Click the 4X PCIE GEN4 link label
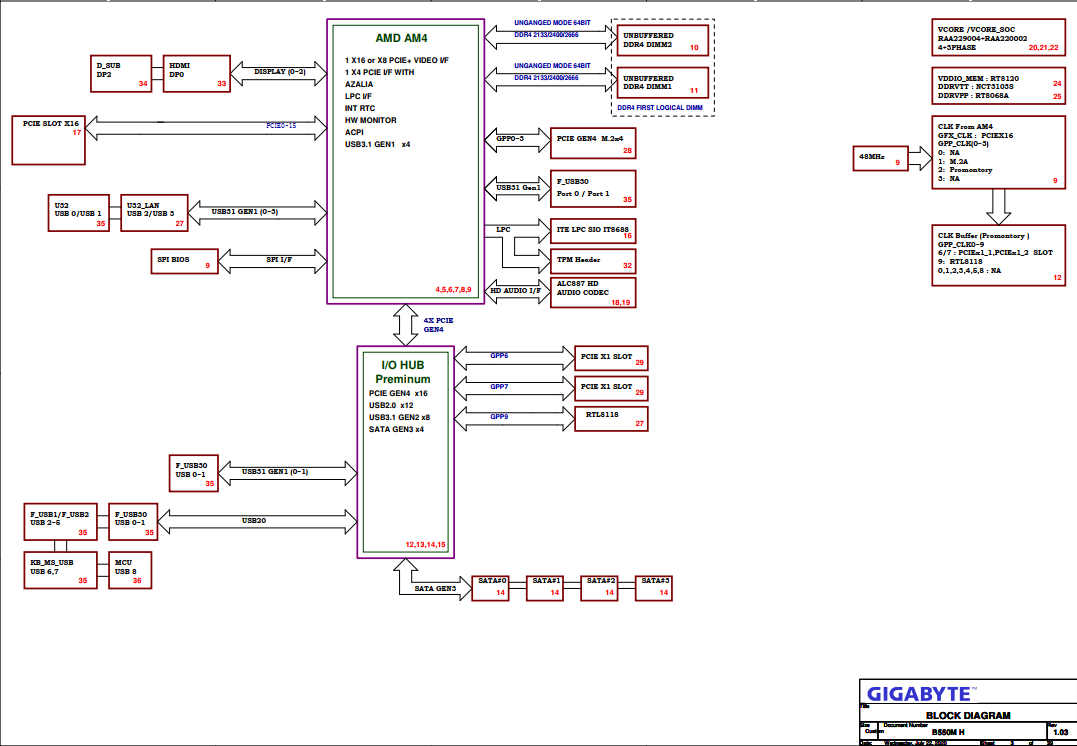Image resolution: width=1077 pixels, height=746 pixels. click(438, 325)
